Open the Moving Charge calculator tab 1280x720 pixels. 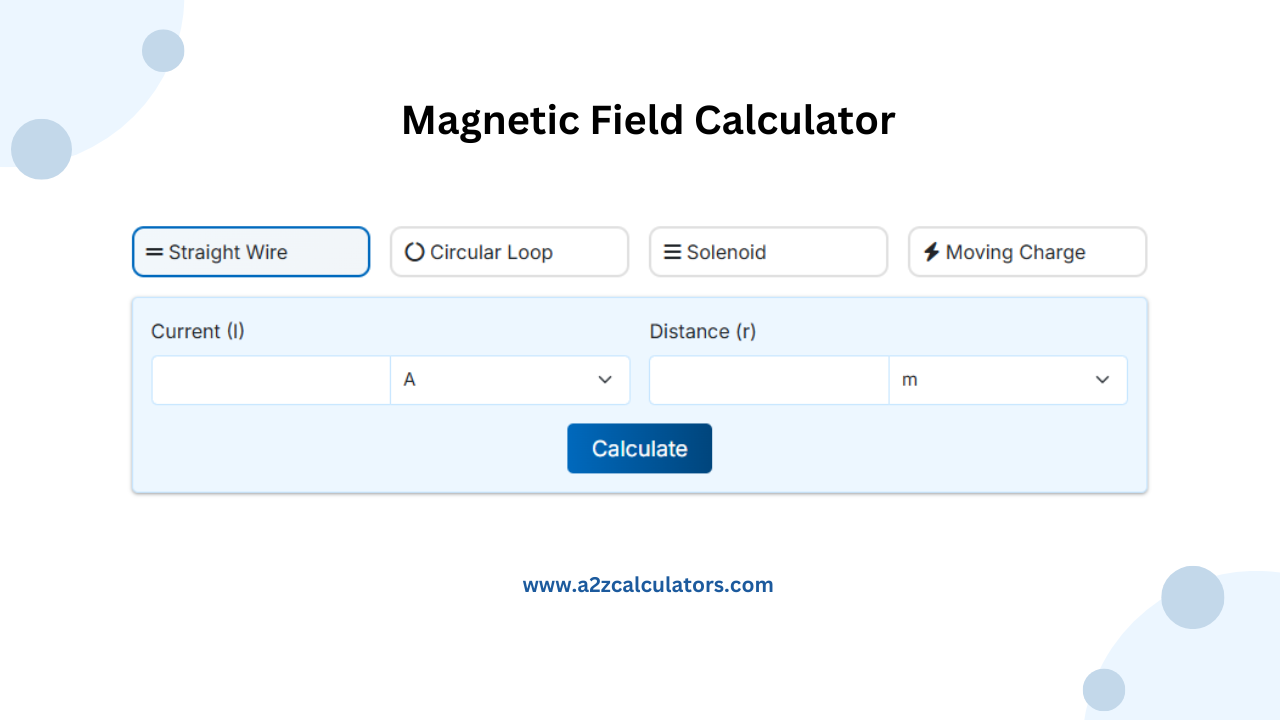1027,252
